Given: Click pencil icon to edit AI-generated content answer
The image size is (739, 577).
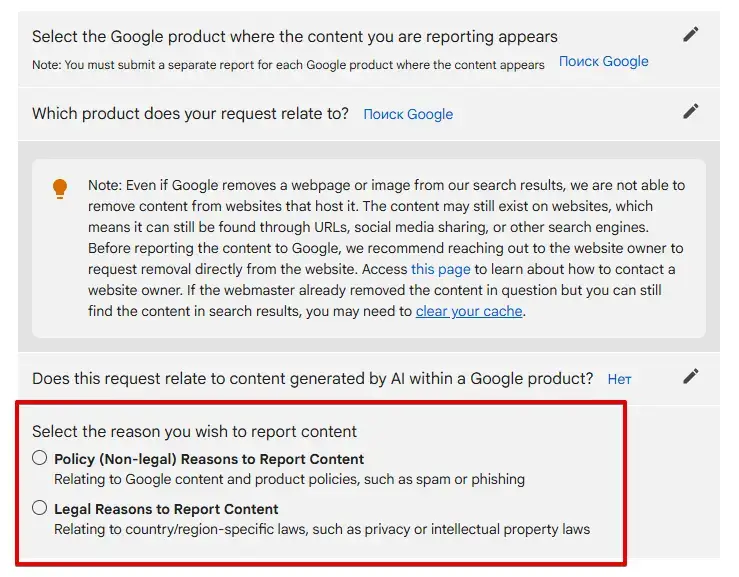Looking at the screenshot, I should coord(690,376).
